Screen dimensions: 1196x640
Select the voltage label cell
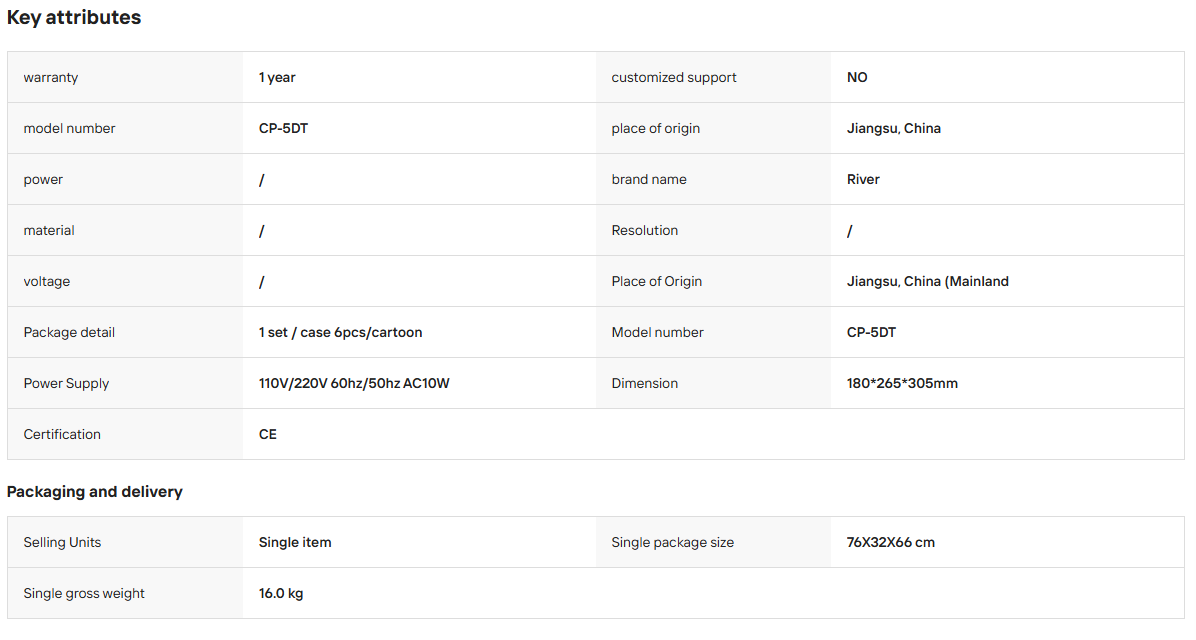pyautogui.click(x=125, y=281)
